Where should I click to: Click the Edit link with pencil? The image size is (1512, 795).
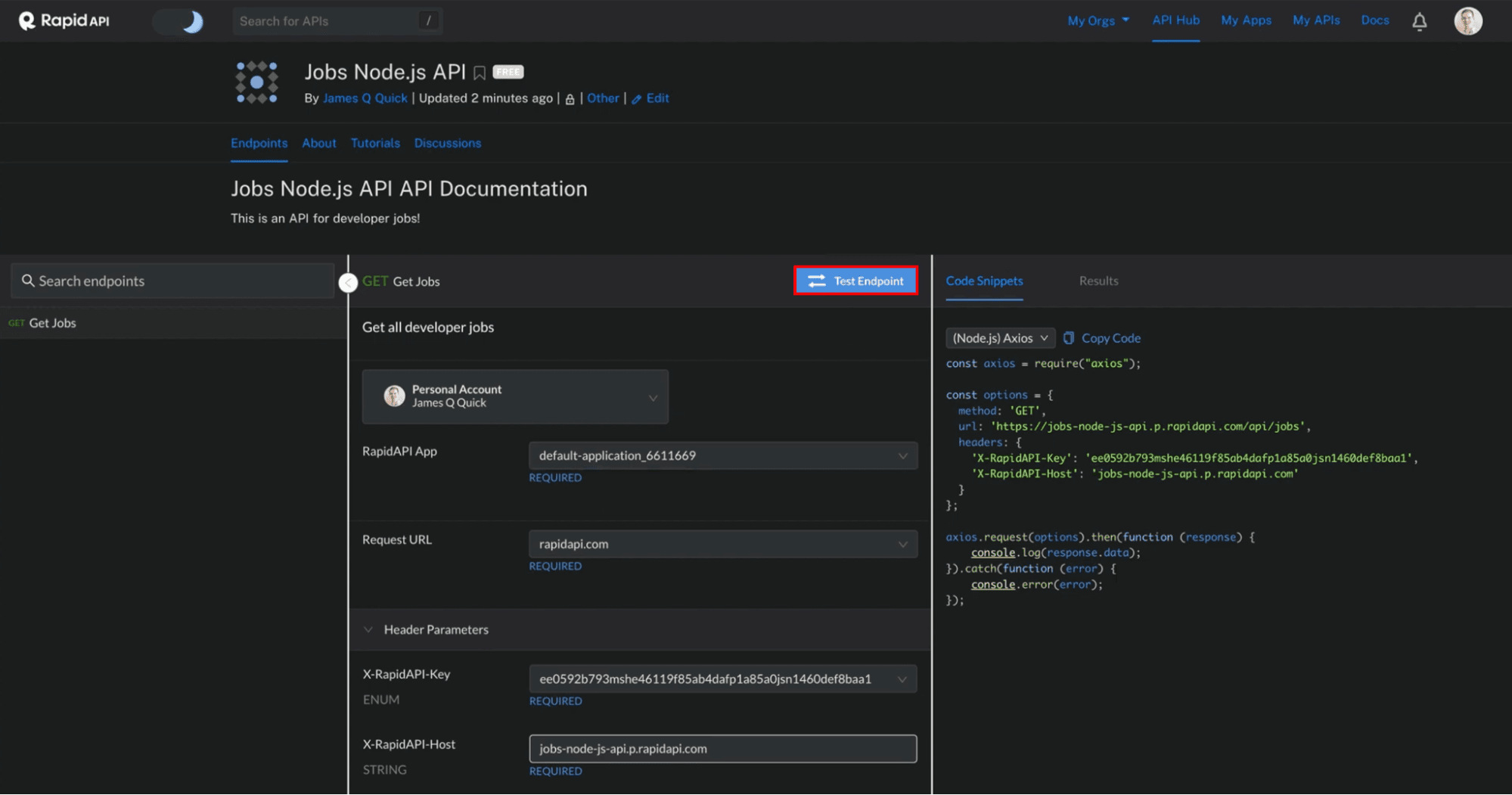(650, 98)
